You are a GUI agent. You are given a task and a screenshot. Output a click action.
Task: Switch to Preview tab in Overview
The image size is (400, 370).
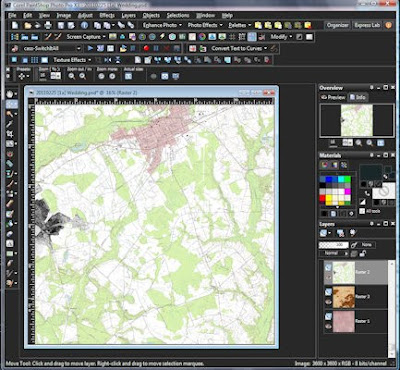point(333,97)
